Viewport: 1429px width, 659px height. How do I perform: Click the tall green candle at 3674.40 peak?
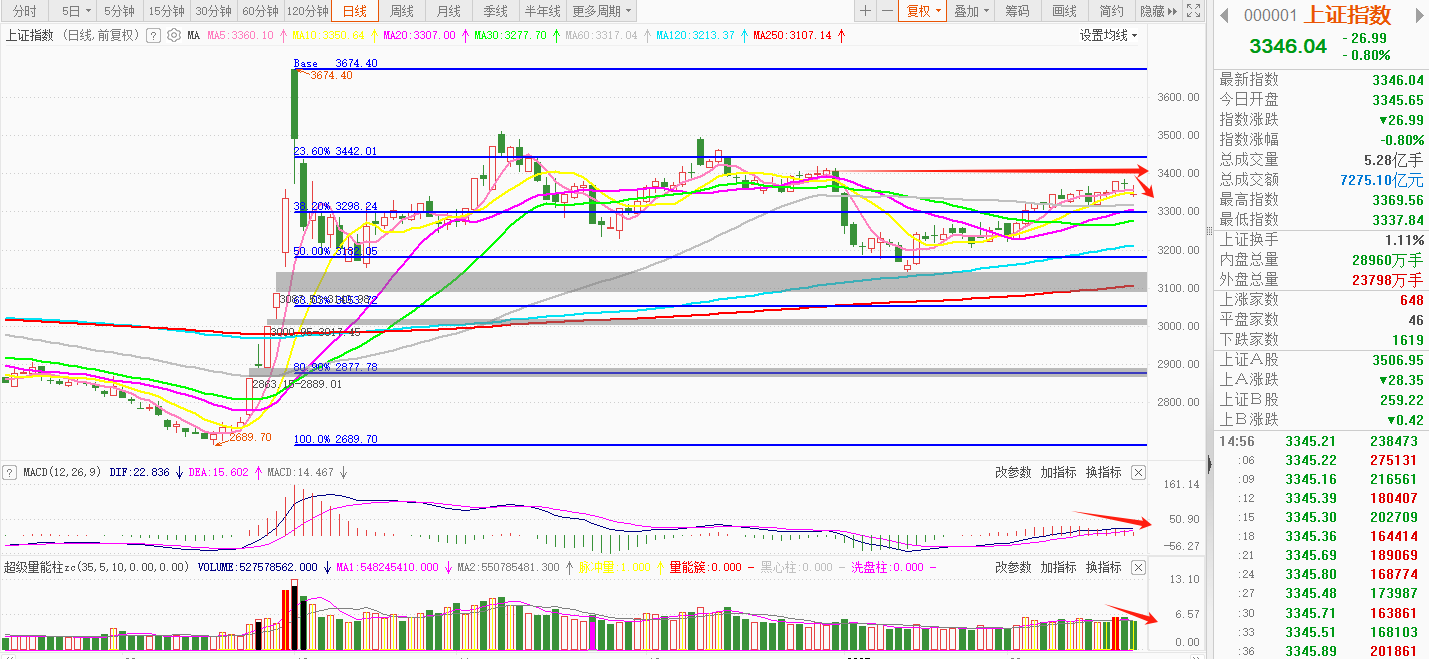[295, 104]
